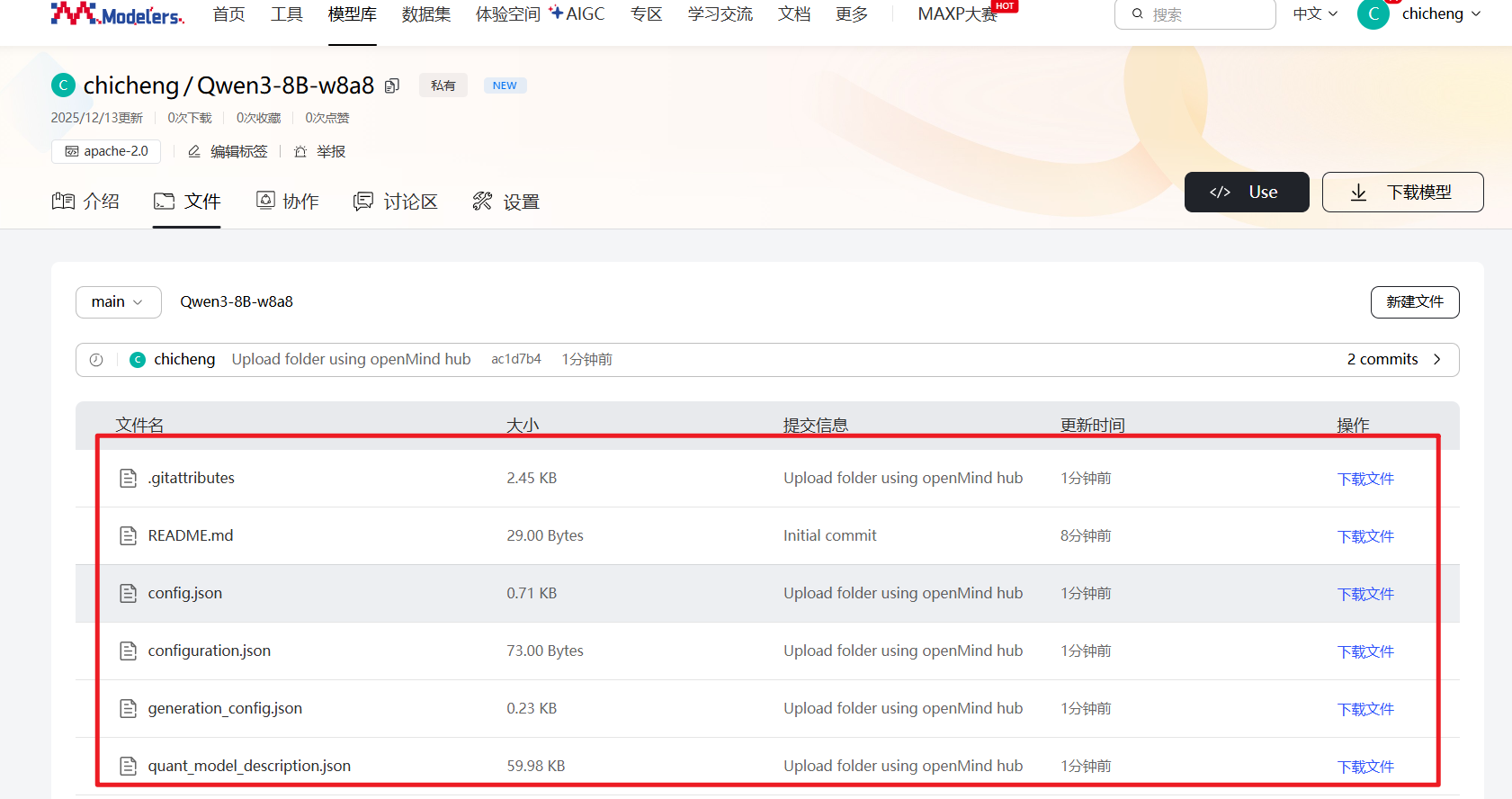
Task: Open 更多 in the top navigation
Action: pos(852,13)
